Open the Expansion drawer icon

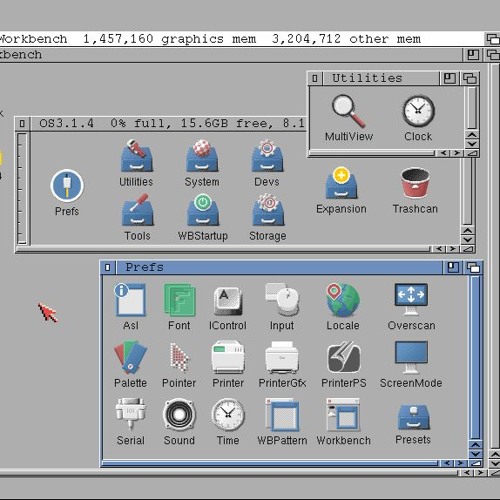tap(341, 183)
